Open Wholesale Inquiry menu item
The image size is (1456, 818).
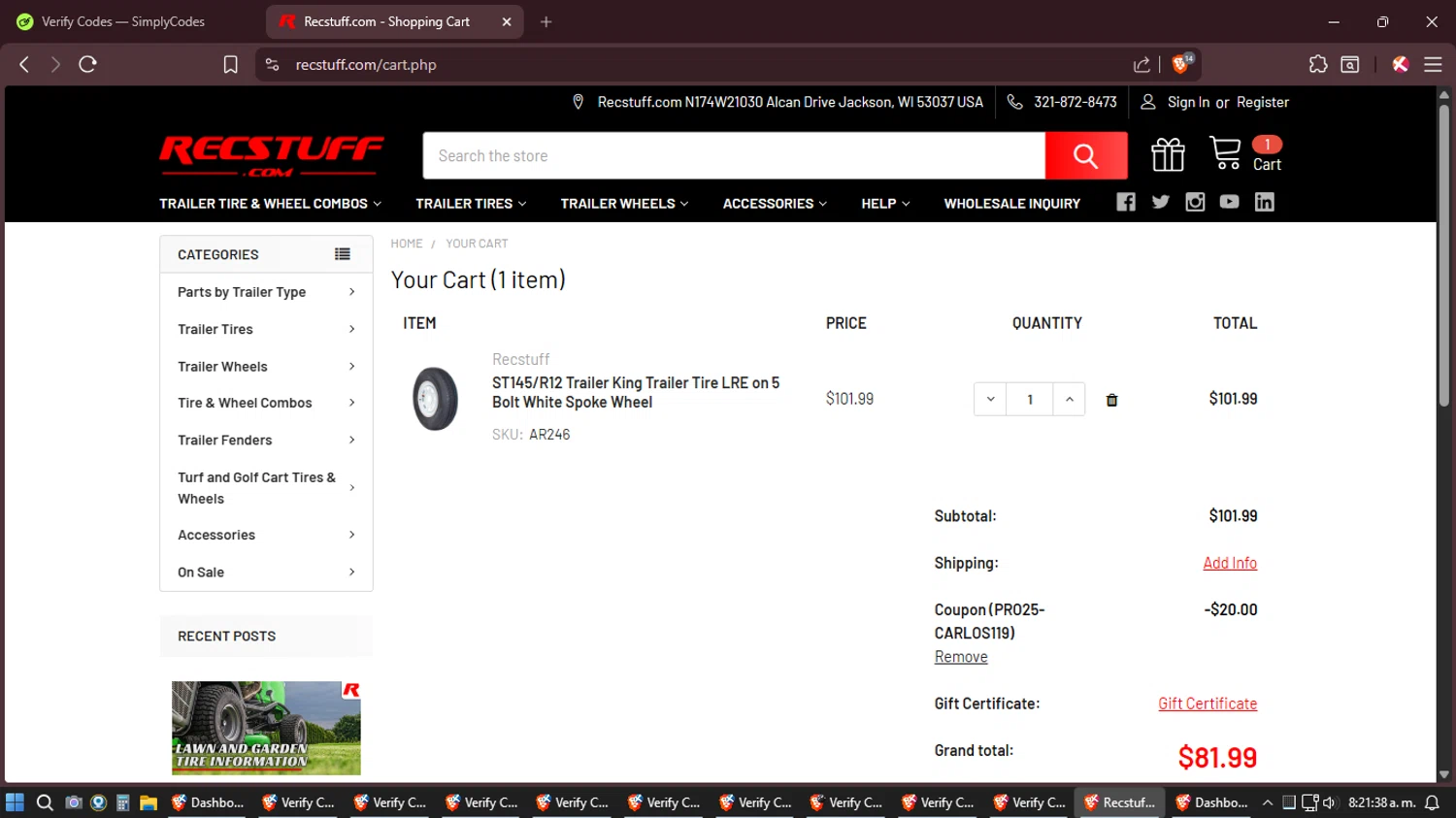tap(1011, 204)
